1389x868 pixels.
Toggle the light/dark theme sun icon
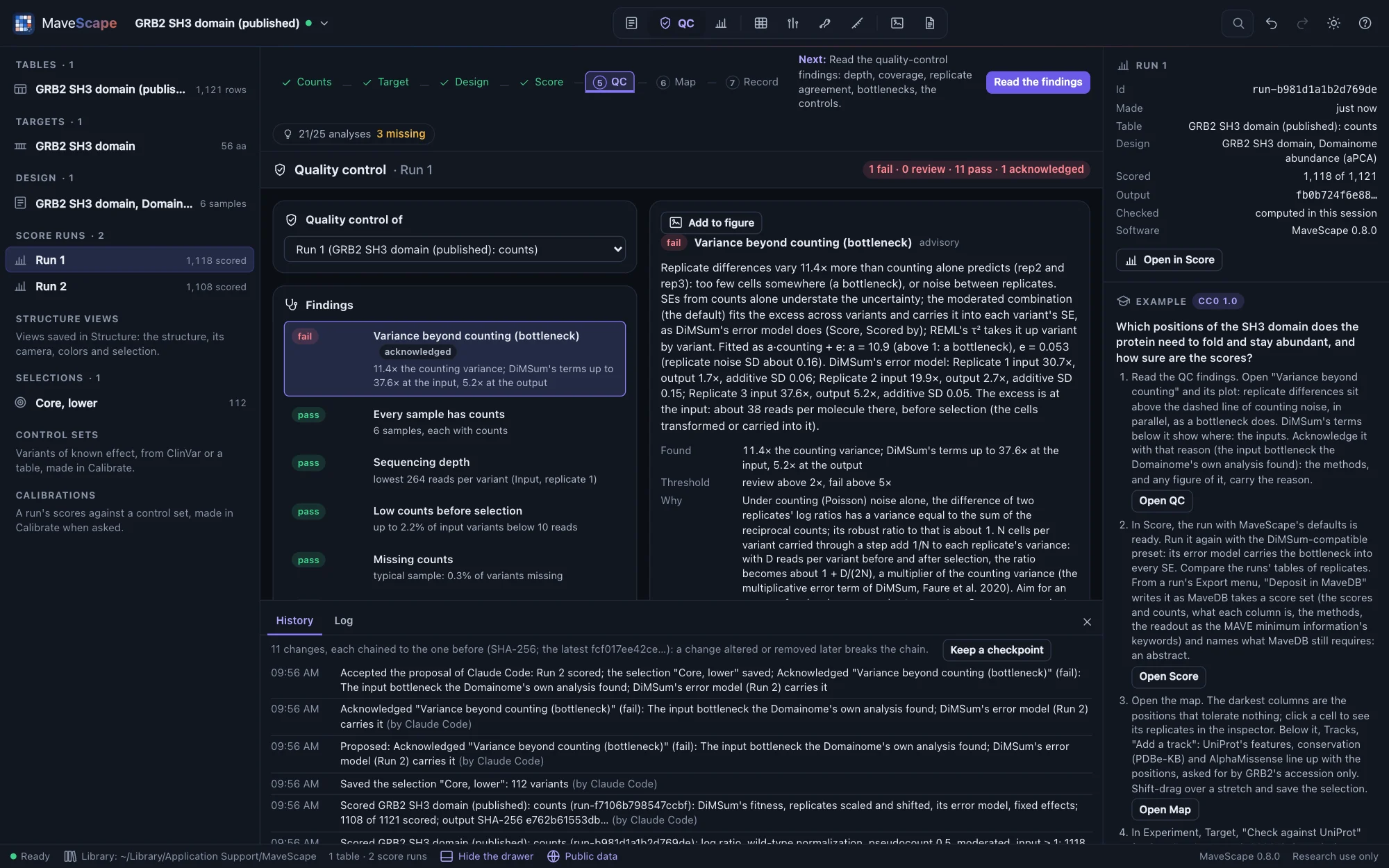1333,23
